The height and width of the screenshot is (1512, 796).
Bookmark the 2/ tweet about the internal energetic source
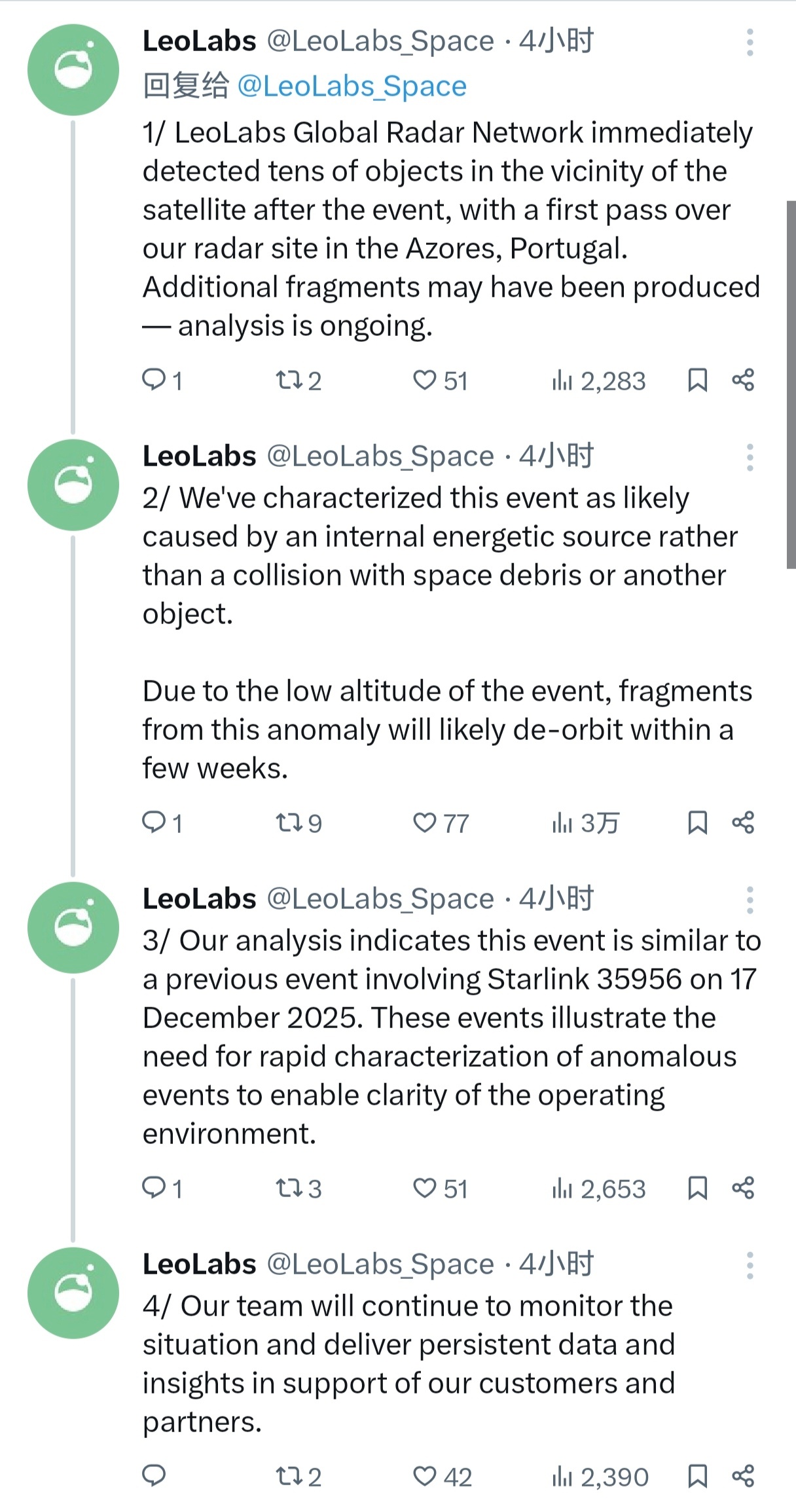[697, 822]
